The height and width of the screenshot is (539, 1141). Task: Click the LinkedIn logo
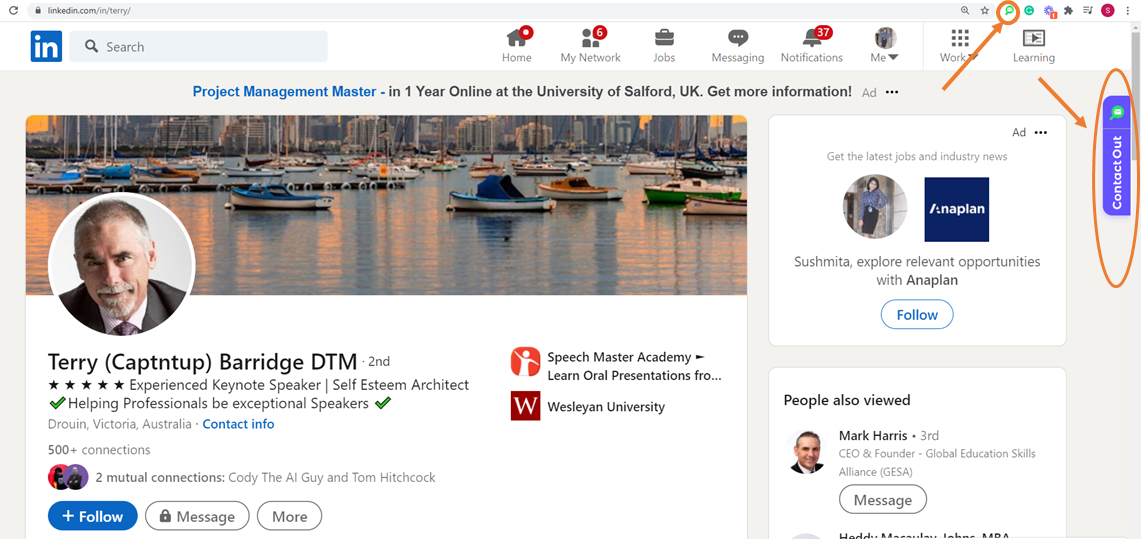(x=46, y=47)
